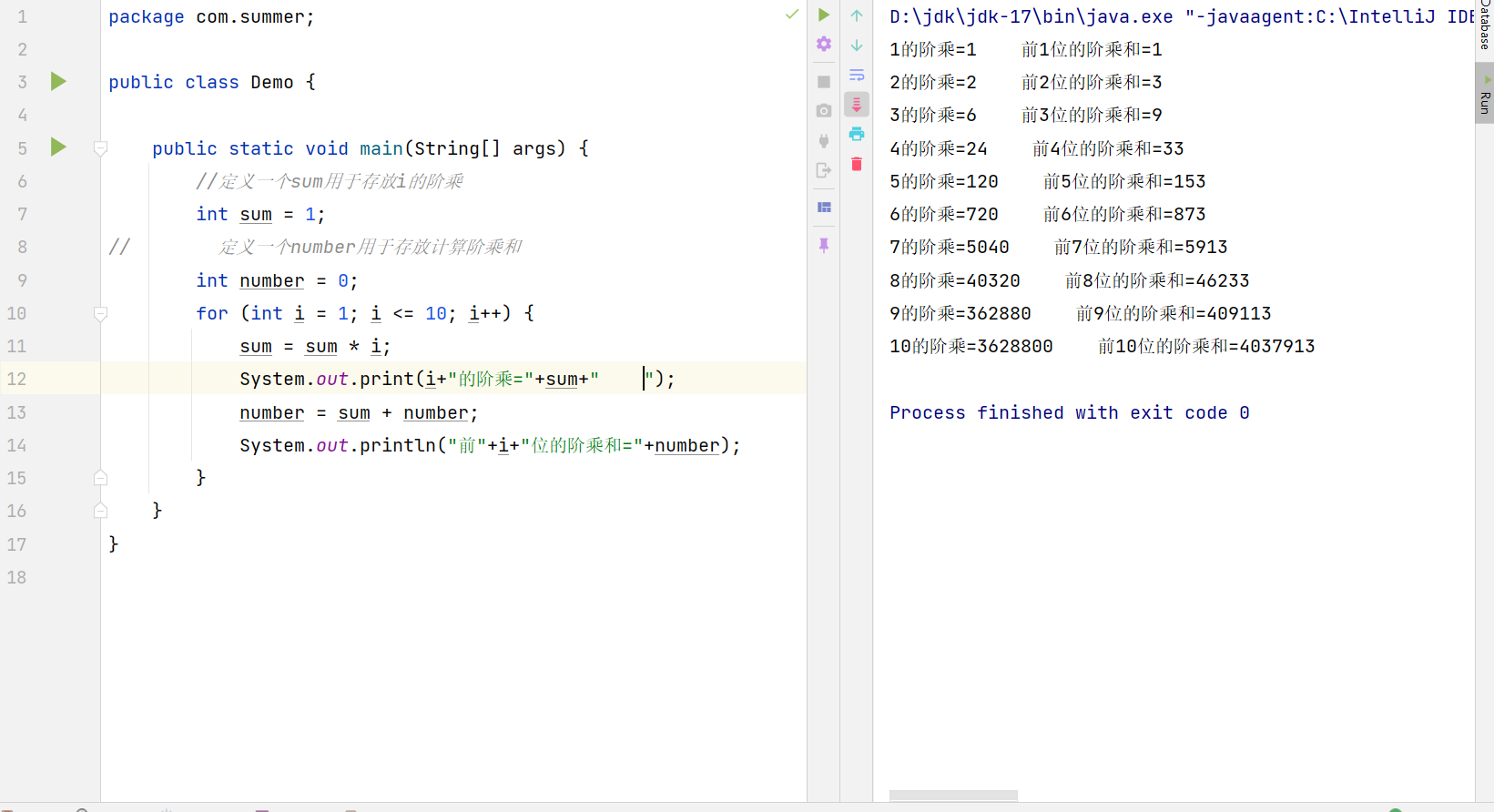Click the Exit process icon
The image size is (1494, 812).
point(824,170)
